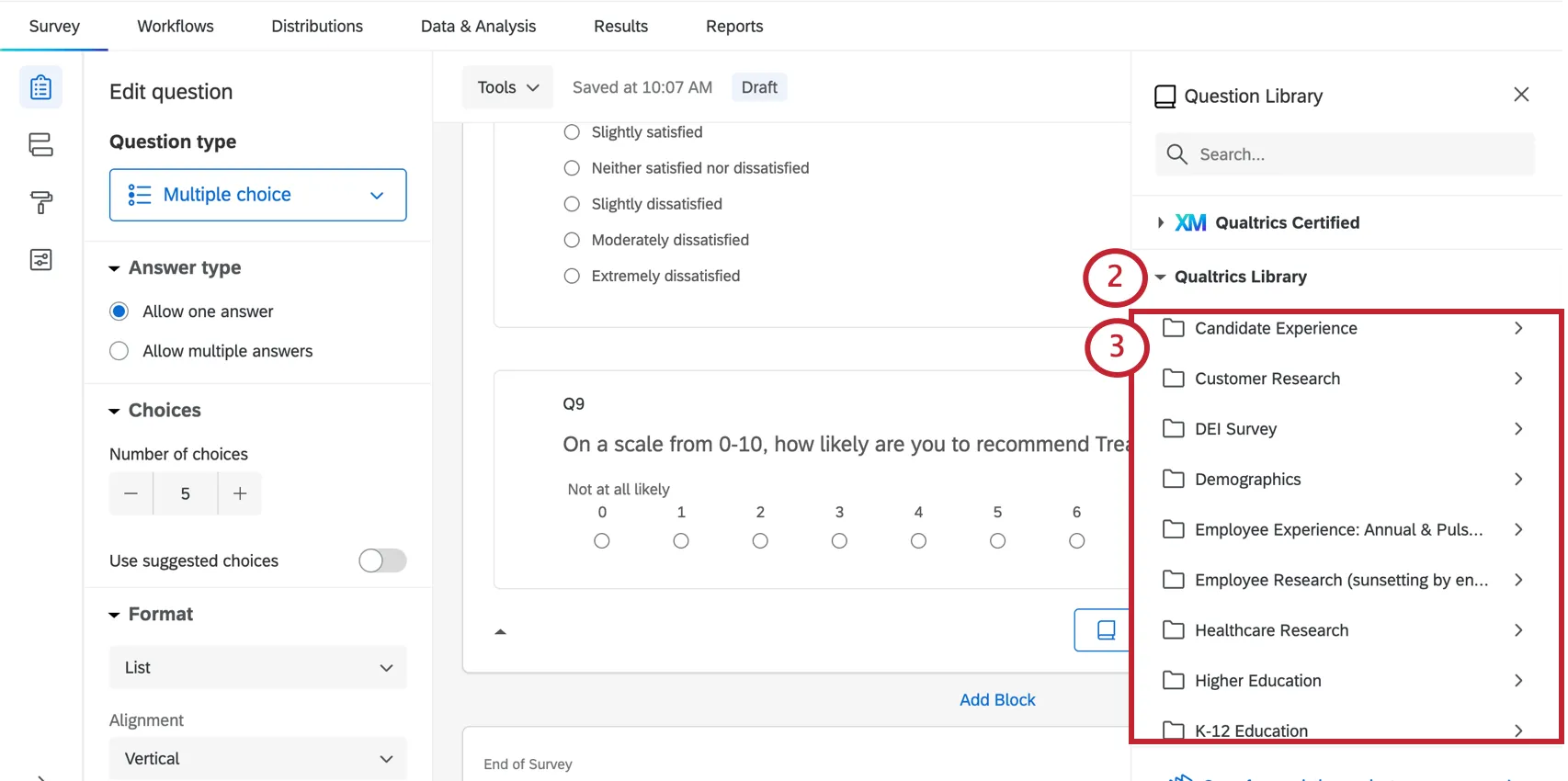Click the Add Block link
The height and width of the screenshot is (781, 1568).
pos(997,699)
